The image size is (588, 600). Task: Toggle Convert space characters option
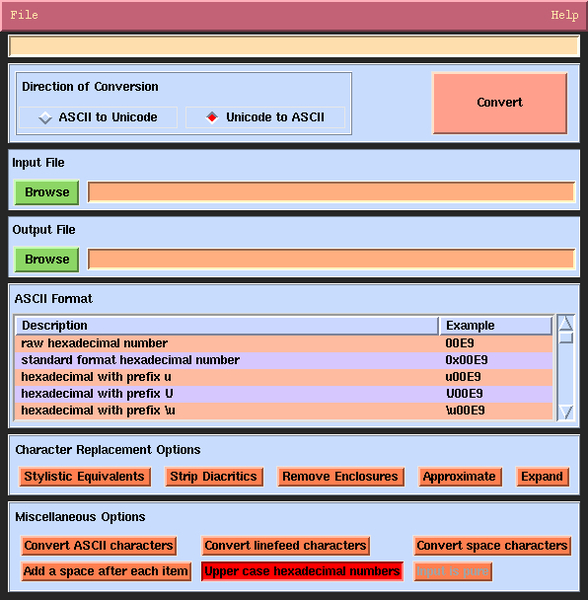point(492,546)
